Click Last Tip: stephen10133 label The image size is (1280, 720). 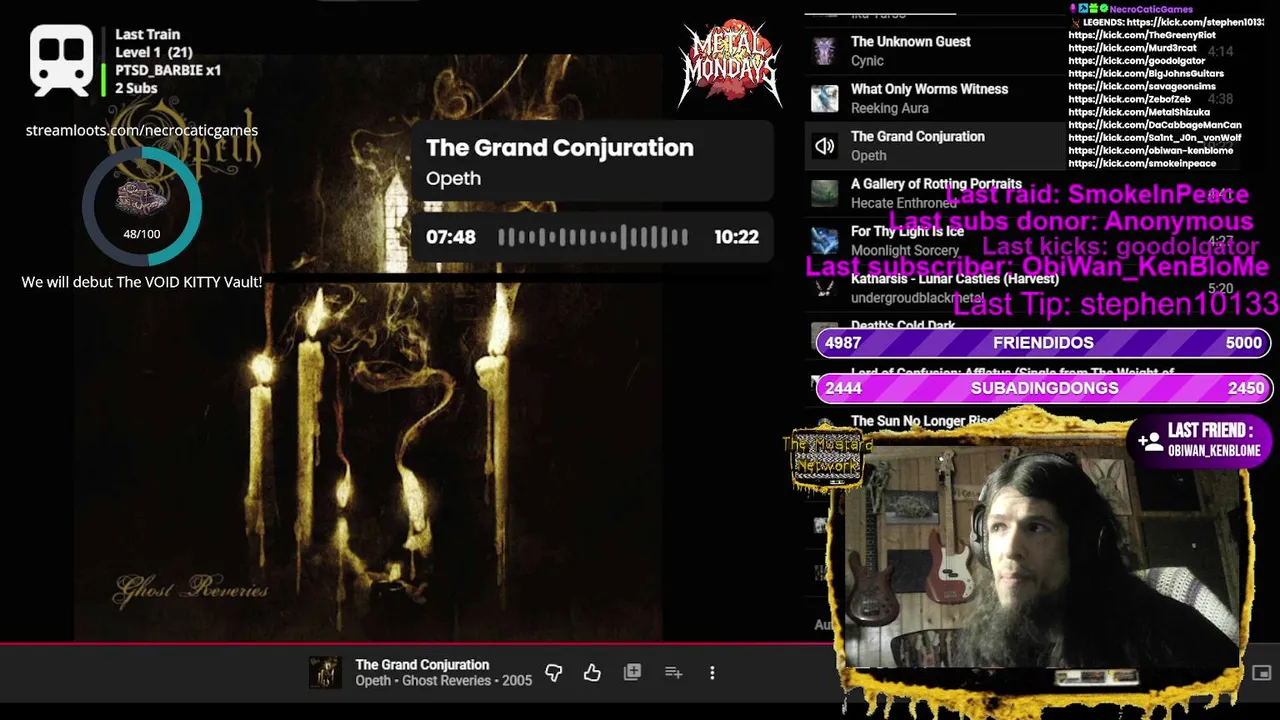point(1115,304)
